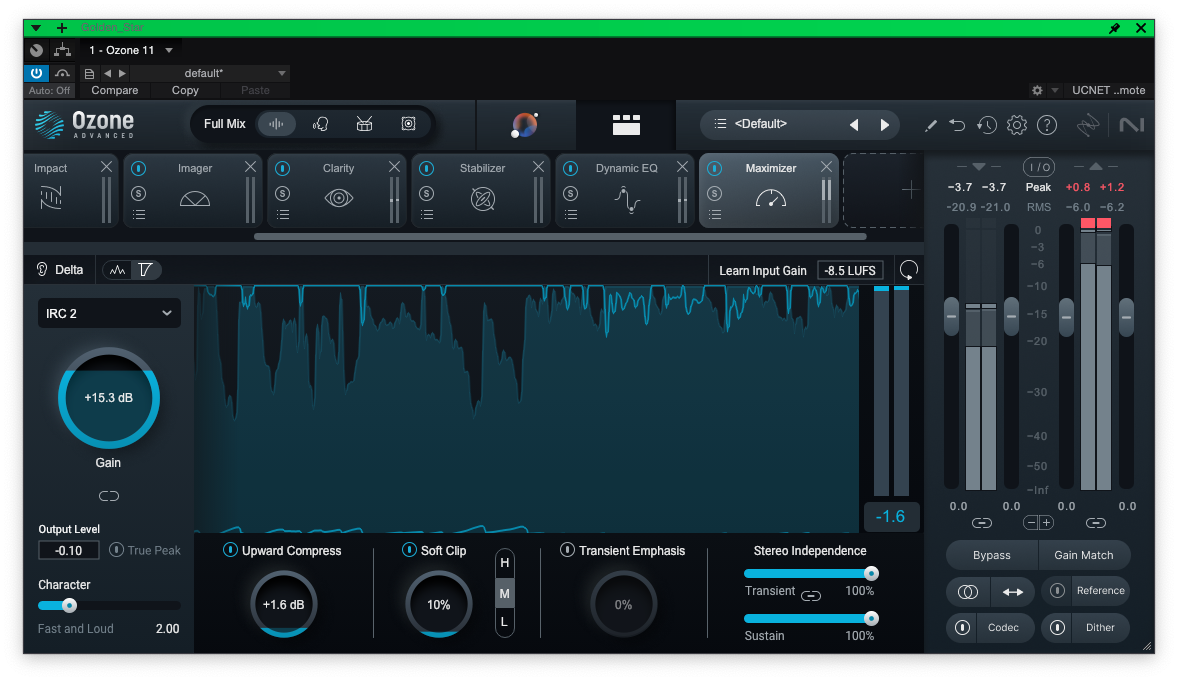The height and width of the screenshot is (681, 1178).
Task: Click the pencil edit preset icon
Action: click(x=930, y=126)
